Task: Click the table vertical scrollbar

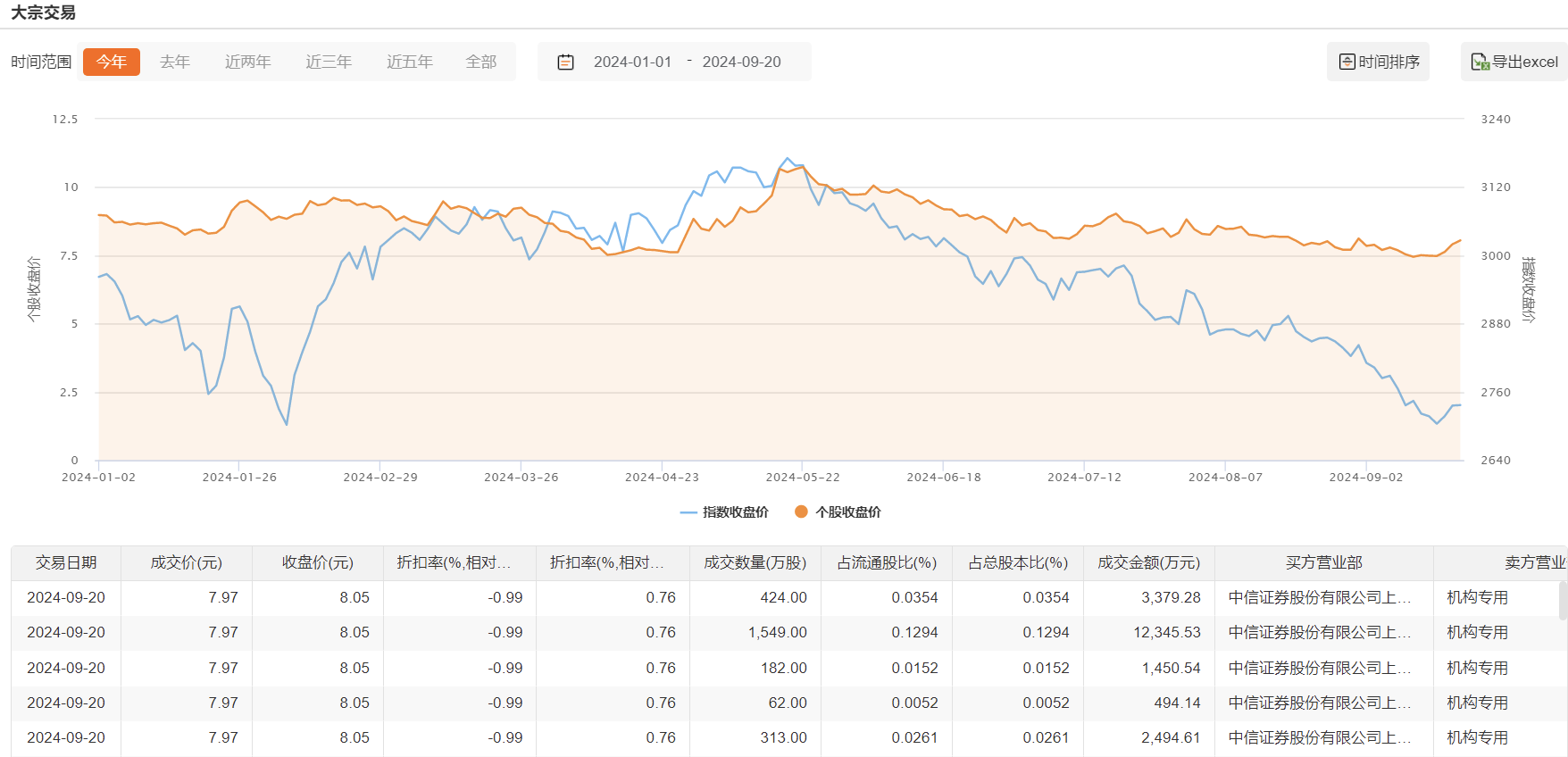Action: 1562,601
